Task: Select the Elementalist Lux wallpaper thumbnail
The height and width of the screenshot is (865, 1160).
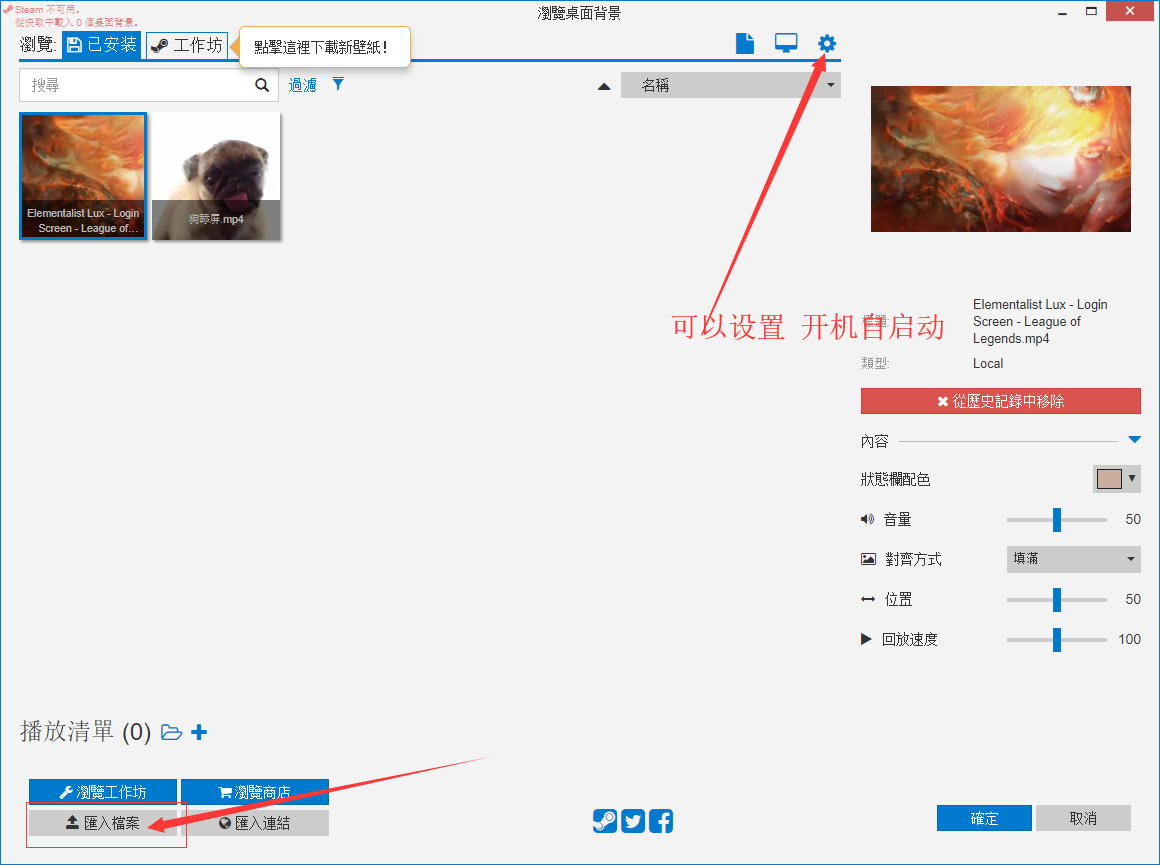Action: click(83, 176)
